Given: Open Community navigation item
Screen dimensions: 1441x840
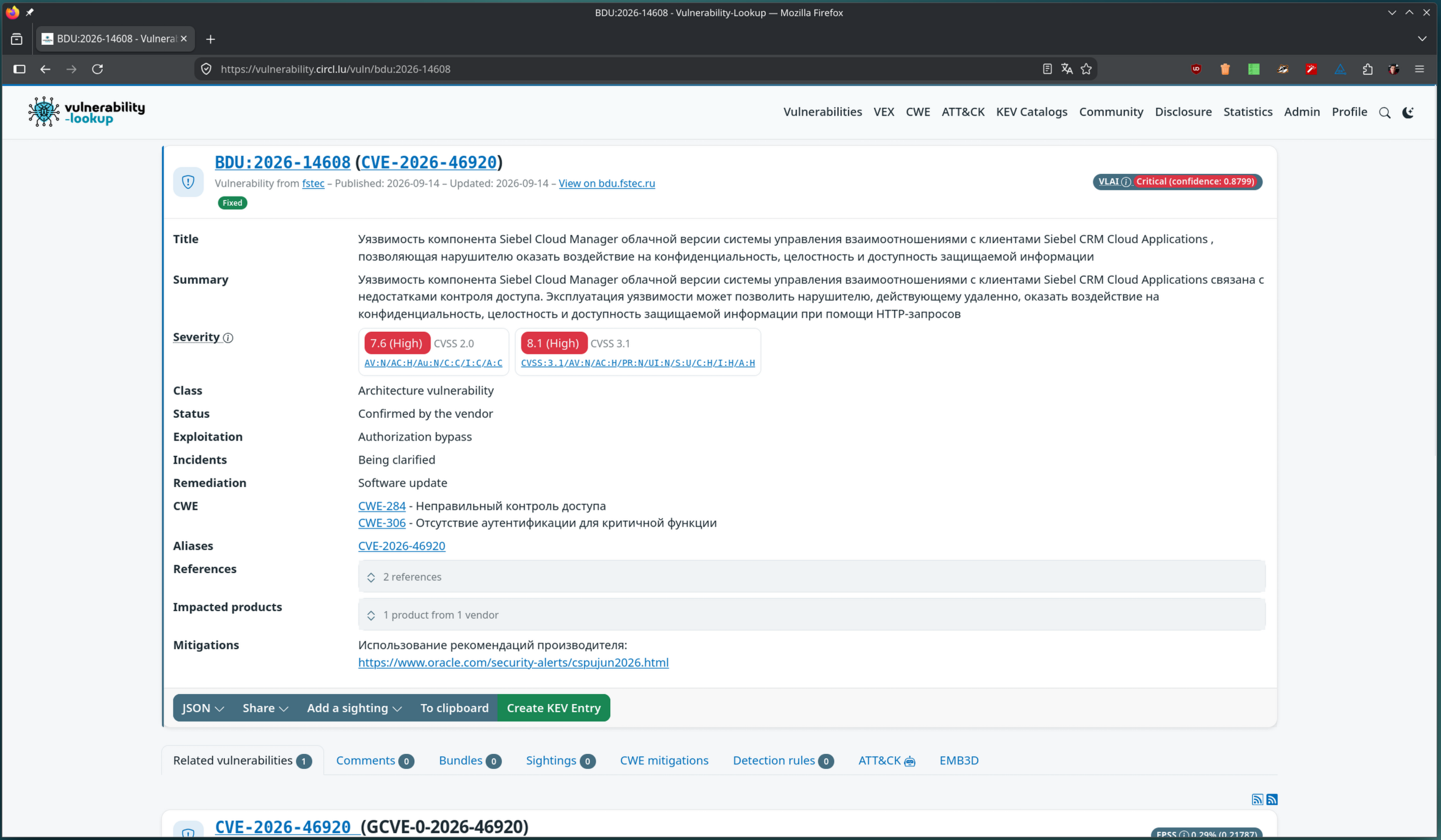Looking at the screenshot, I should point(1111,112).
